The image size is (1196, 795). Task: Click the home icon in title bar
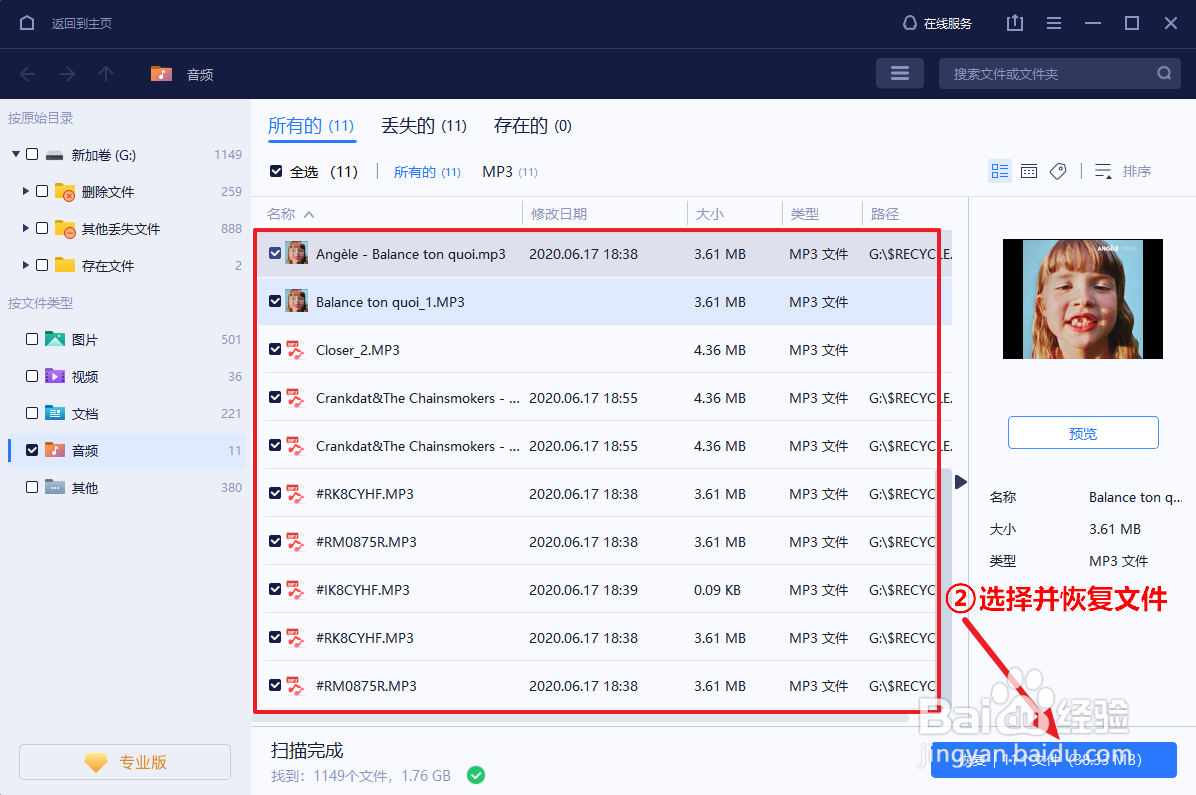[x=25, y=22]
